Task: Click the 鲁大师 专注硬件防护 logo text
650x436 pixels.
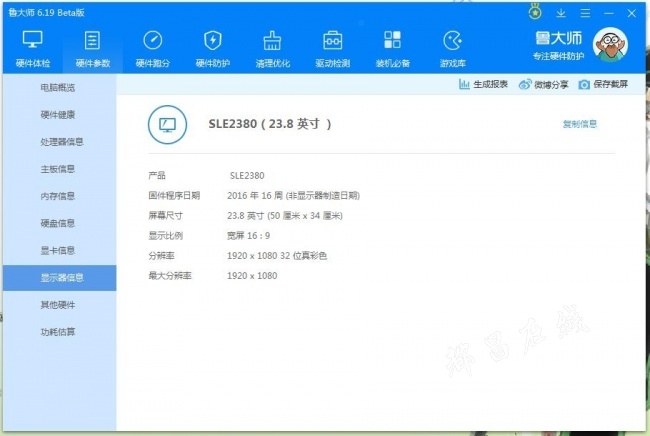Action: [x=558, y=45]
